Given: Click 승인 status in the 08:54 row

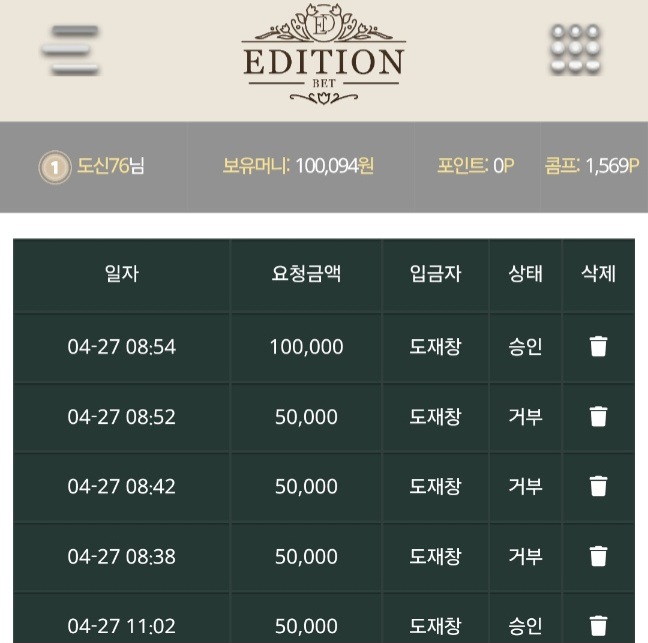Looking at the screenshot, I should pyautogui.click(x=525, y=347).
